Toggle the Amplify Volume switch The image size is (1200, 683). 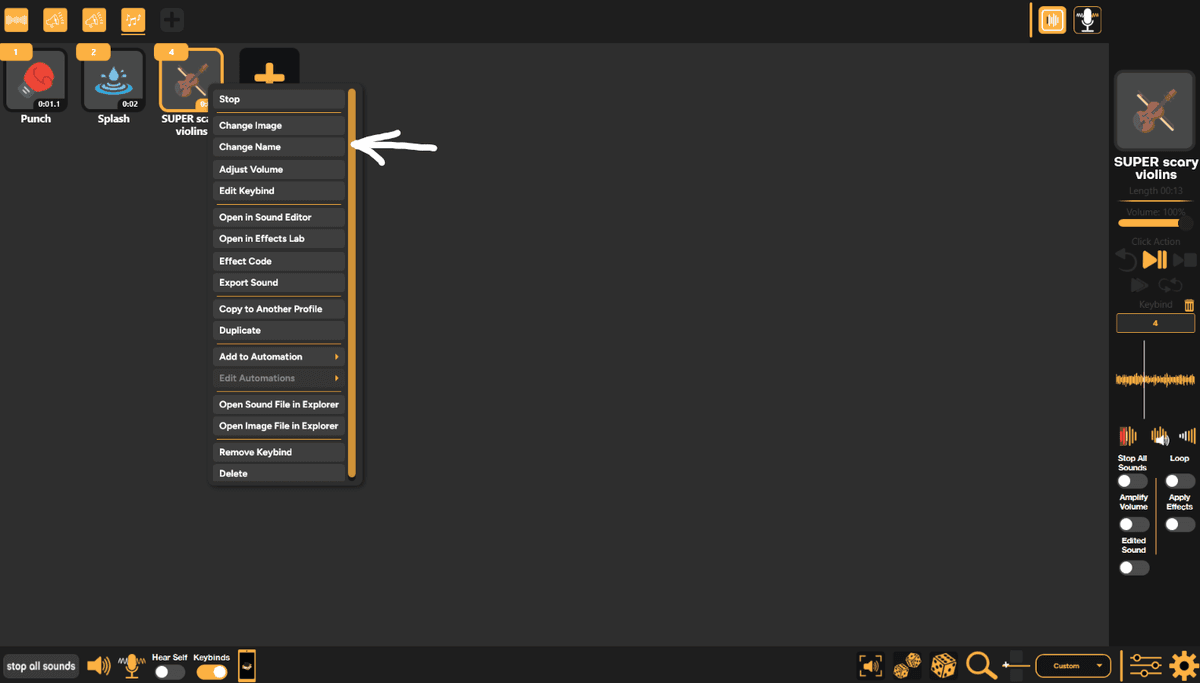(1133, 524)
